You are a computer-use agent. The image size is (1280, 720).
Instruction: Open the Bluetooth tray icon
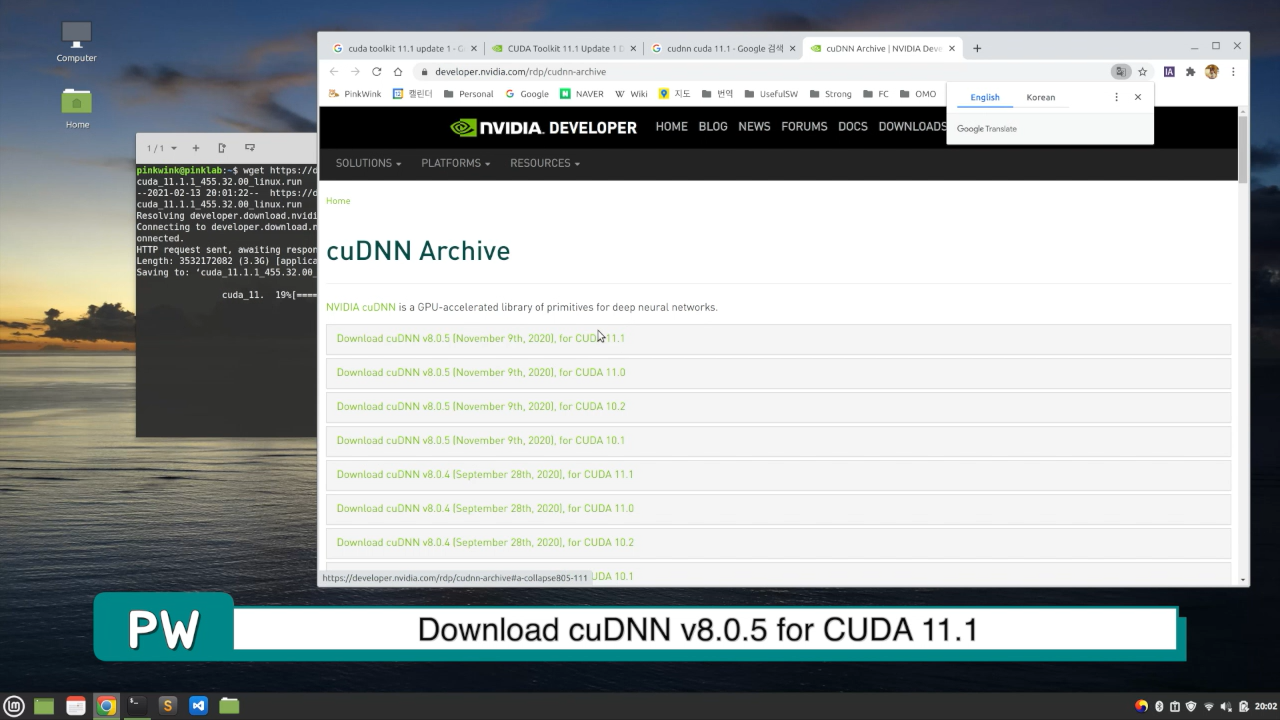click(x=1159, y=706)
